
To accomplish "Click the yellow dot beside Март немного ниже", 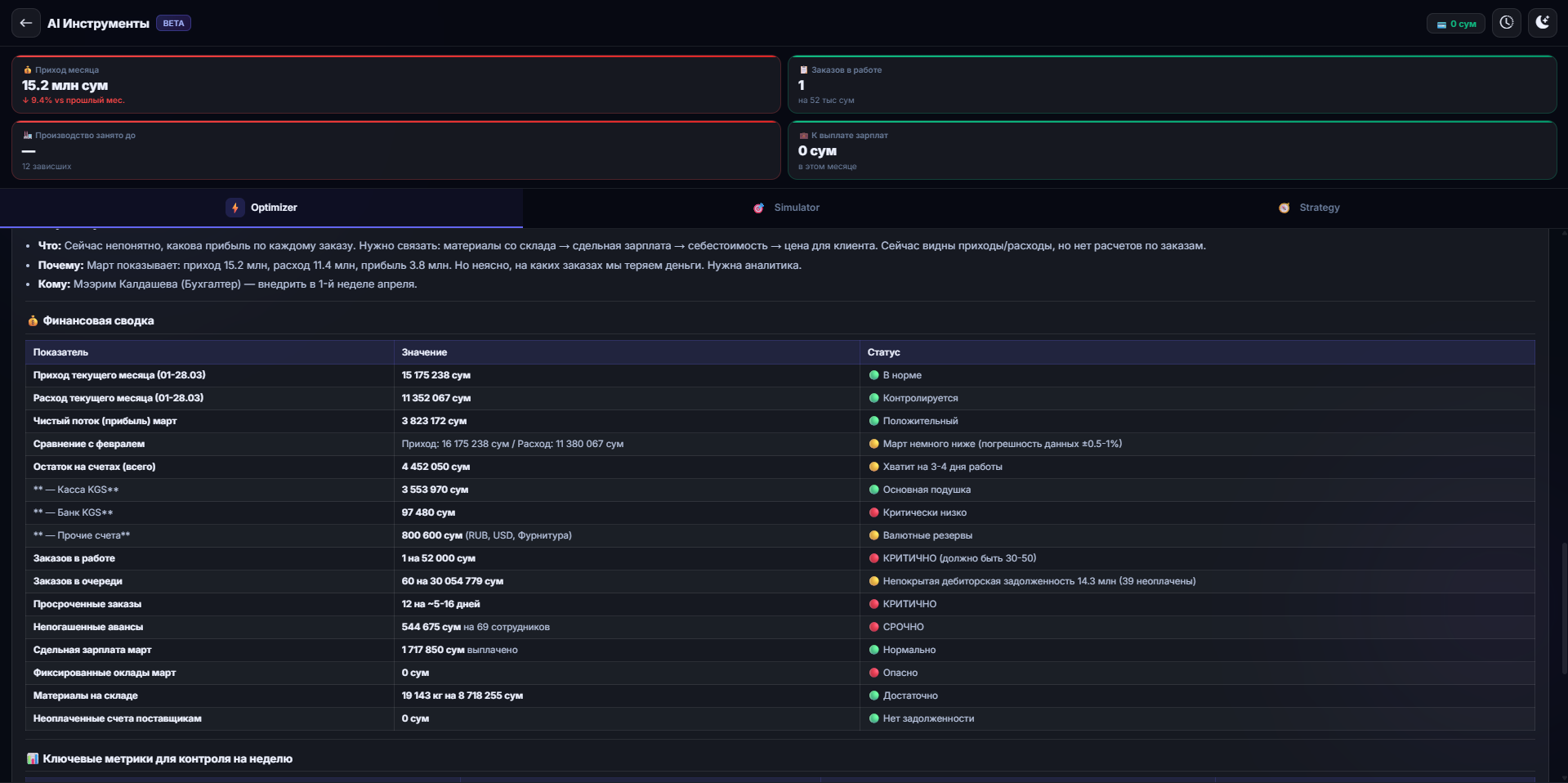I will [x=873, y=444].
